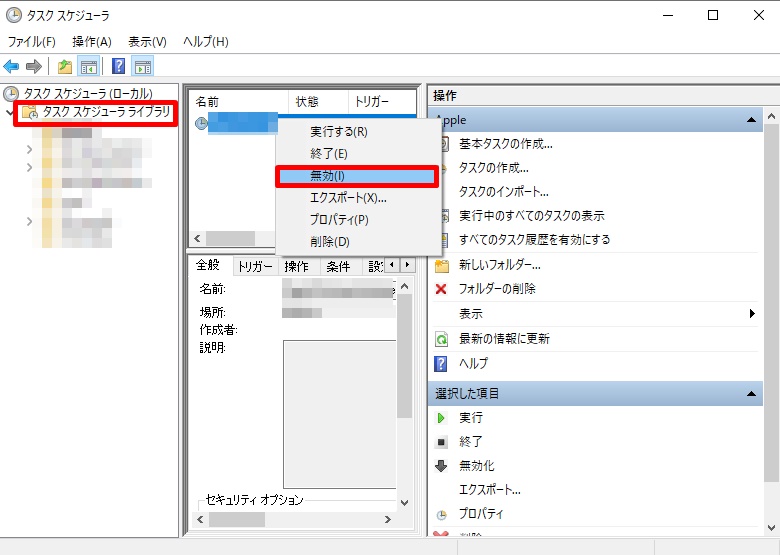
Task: Open the 操作(A) menu in menu bar
Action: (x=91, y=42)
